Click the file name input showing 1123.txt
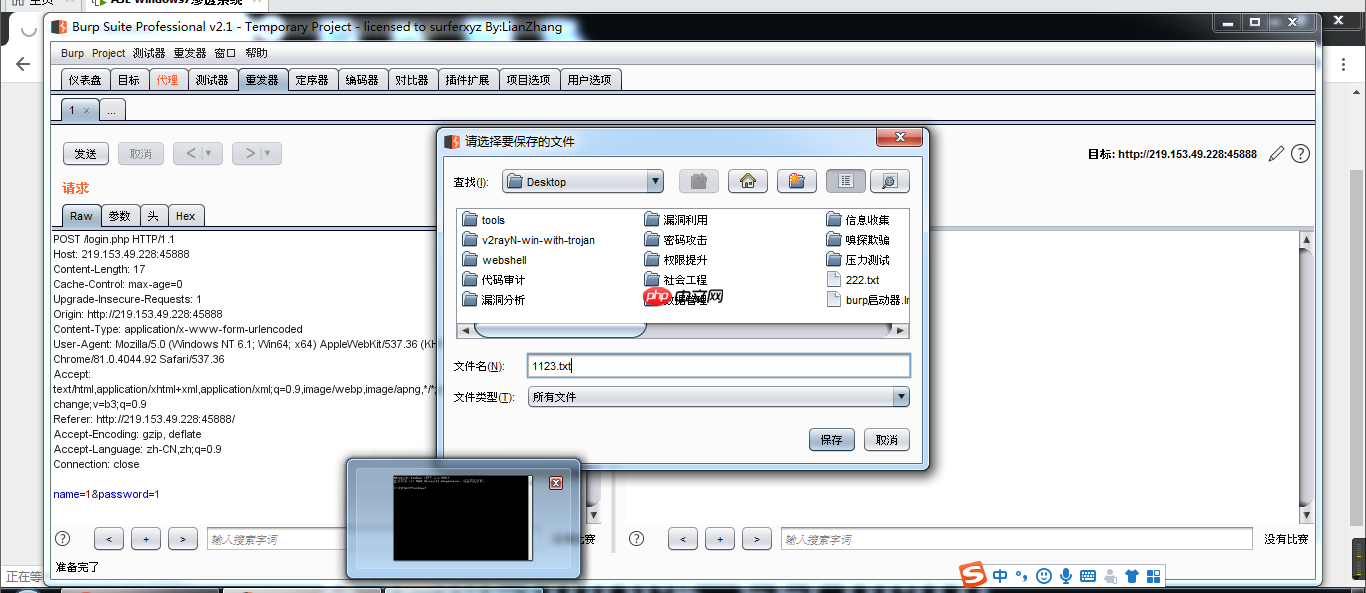 click(716, 366)
